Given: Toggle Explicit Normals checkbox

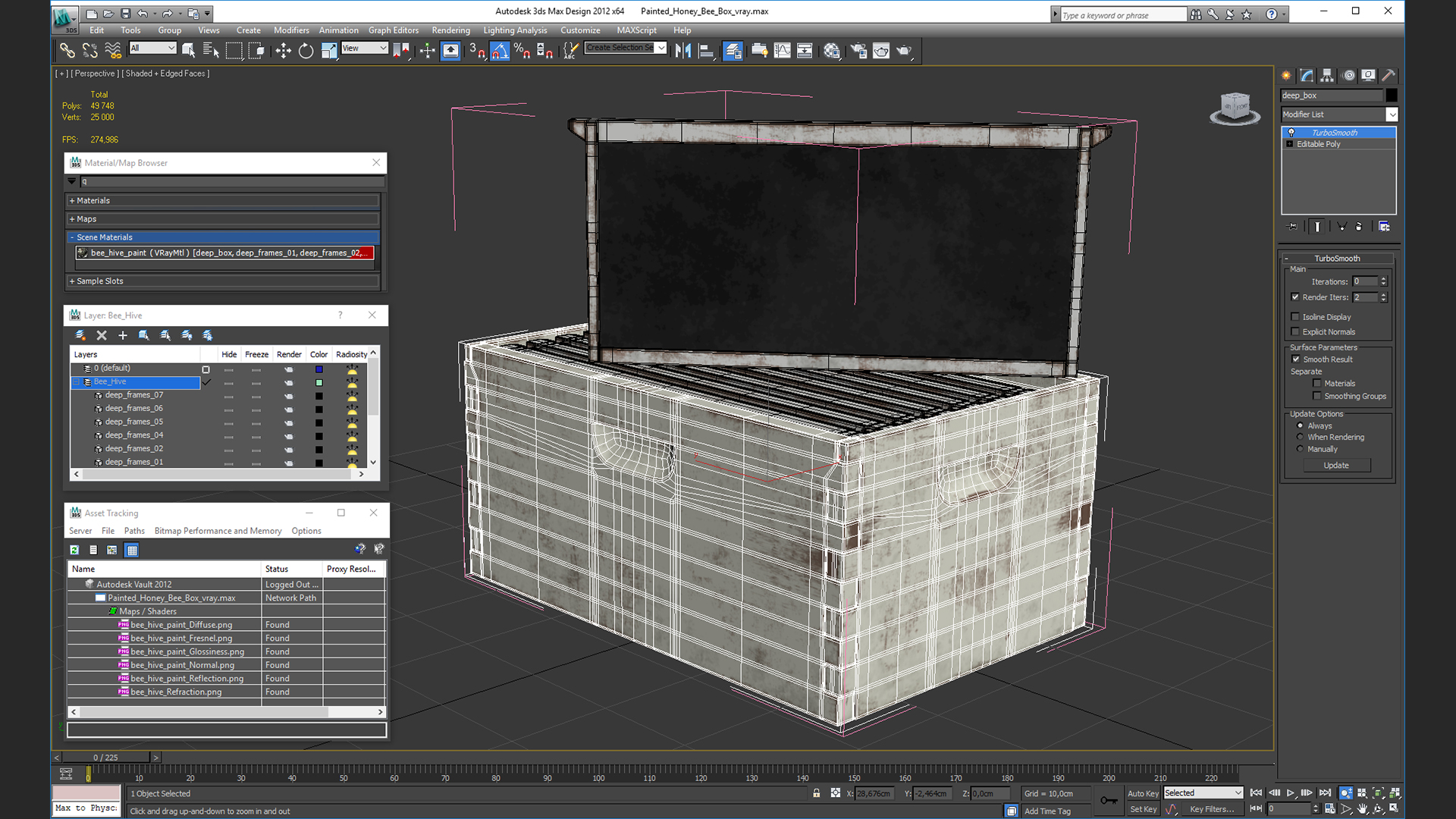Looking at the screenshot, I should tap(1295, 331).
